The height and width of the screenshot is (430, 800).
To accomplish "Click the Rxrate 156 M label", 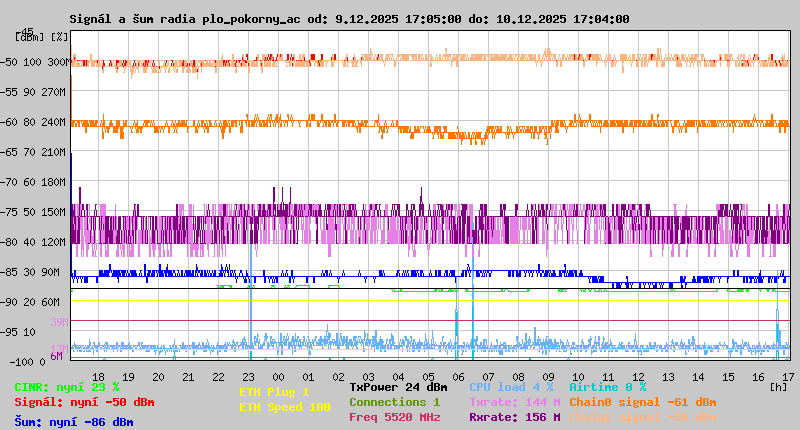I will pos(514,417).
